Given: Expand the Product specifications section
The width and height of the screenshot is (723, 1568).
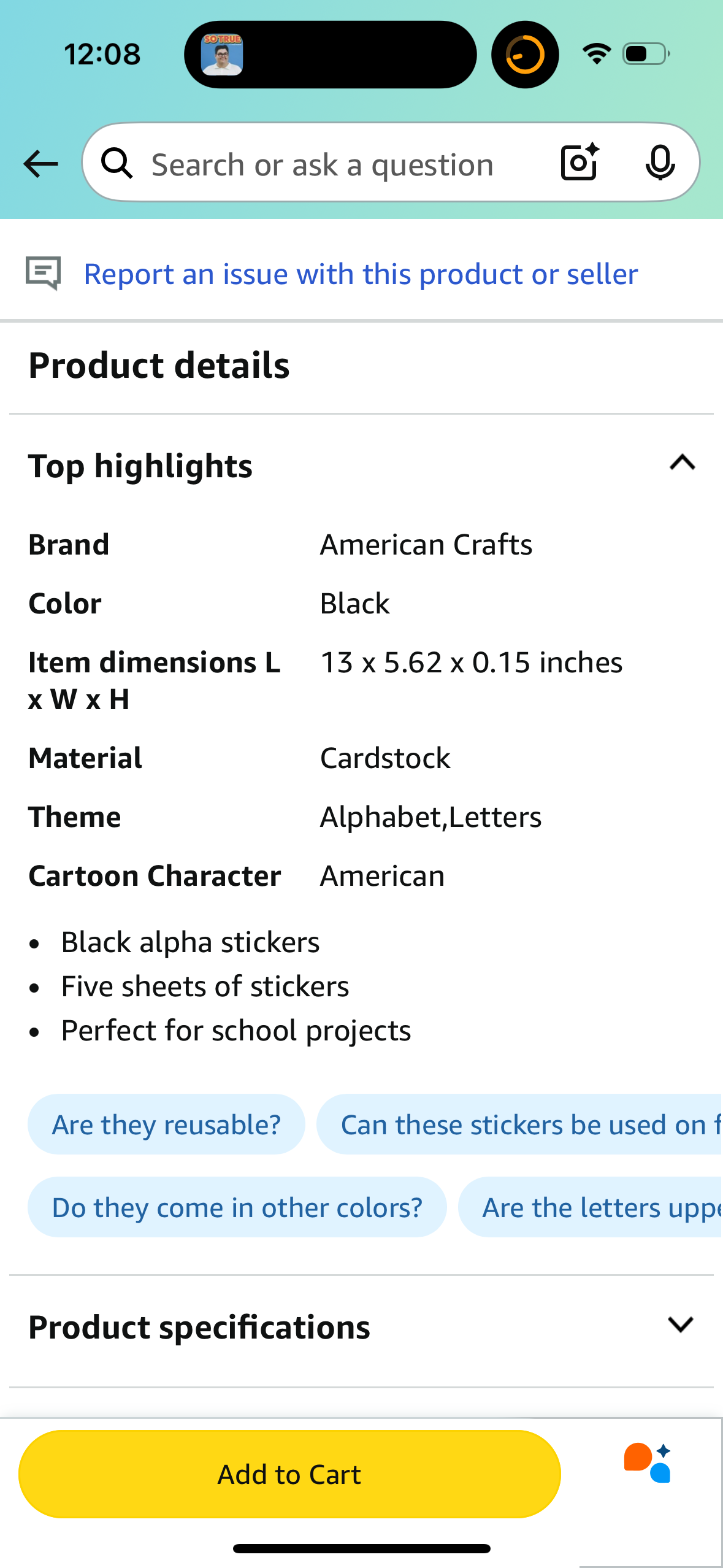Looking at the screenshot, I should [x=681, y=1325].
